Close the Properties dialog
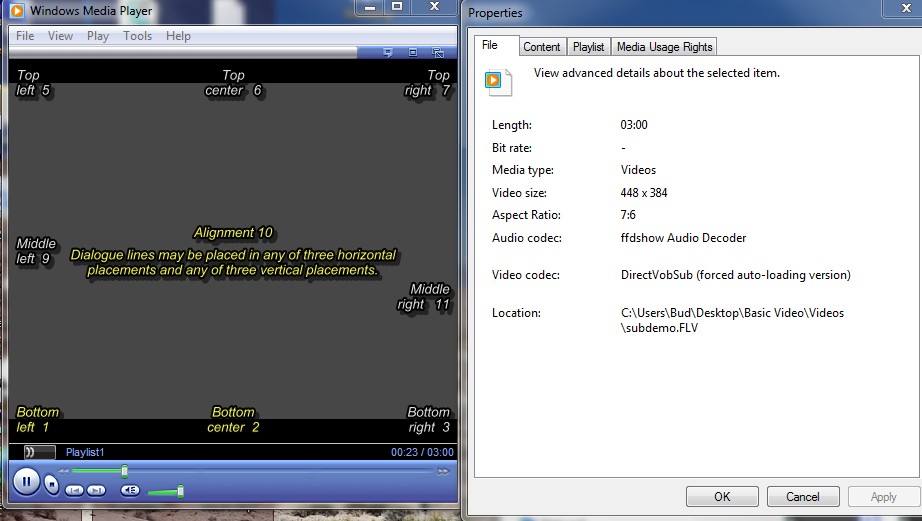This screenshot has width=922, height=521. click(x=906, y=8)
